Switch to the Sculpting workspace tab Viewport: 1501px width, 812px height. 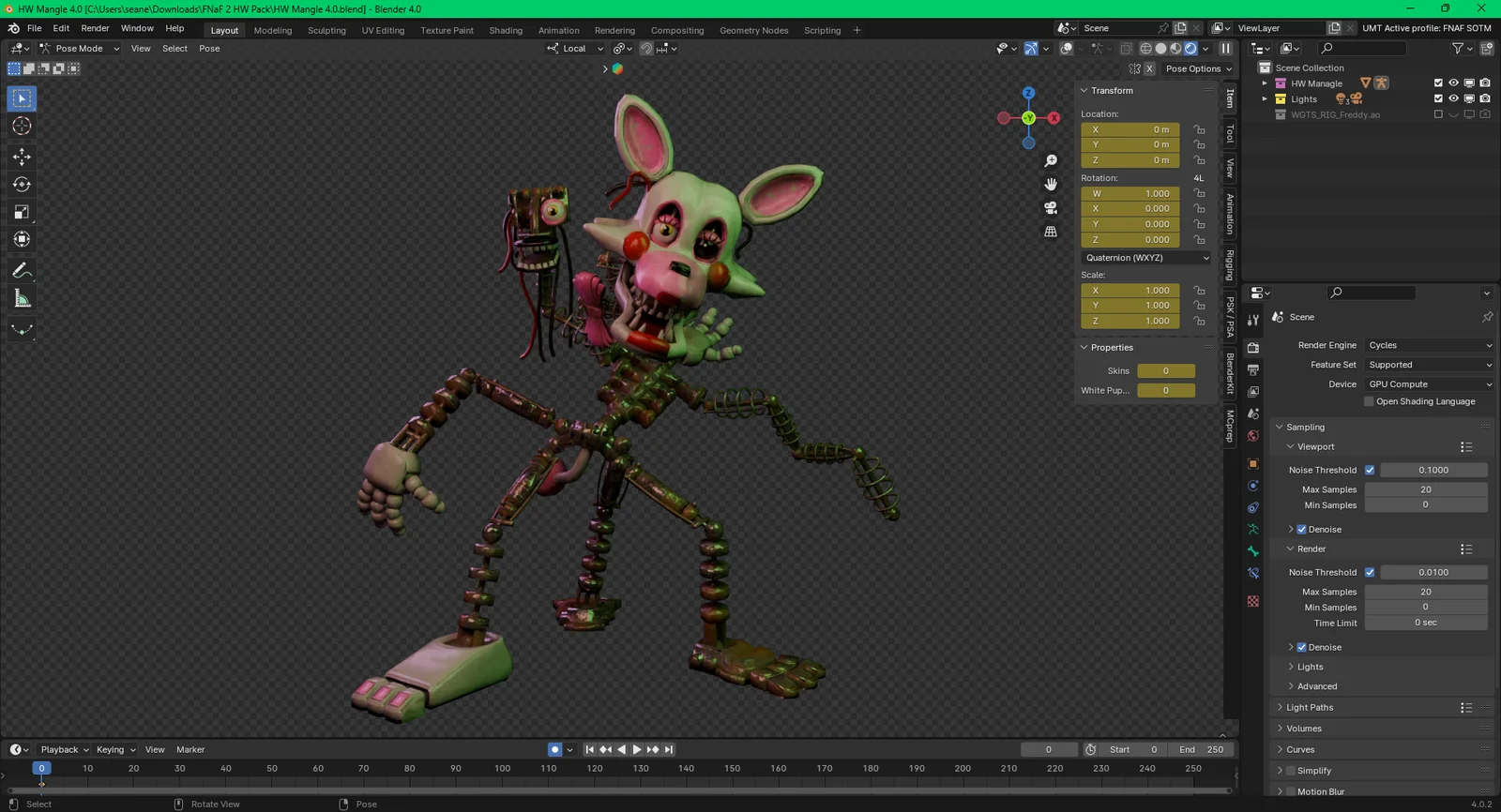326,30
